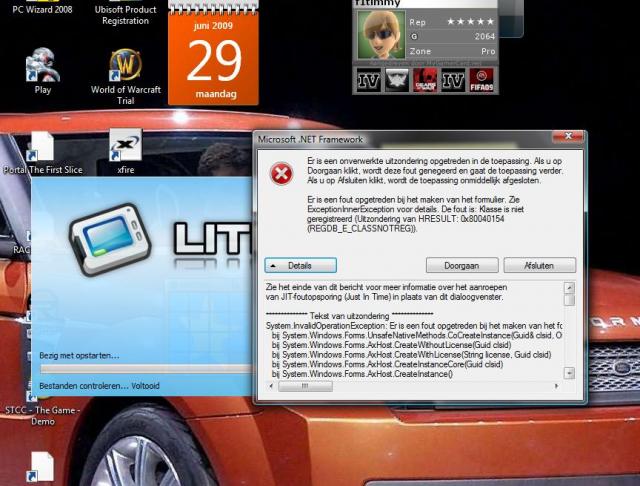Screen dimensions: 640x486
Task: Select the Gears of War game tile
Action: point(425,80)
